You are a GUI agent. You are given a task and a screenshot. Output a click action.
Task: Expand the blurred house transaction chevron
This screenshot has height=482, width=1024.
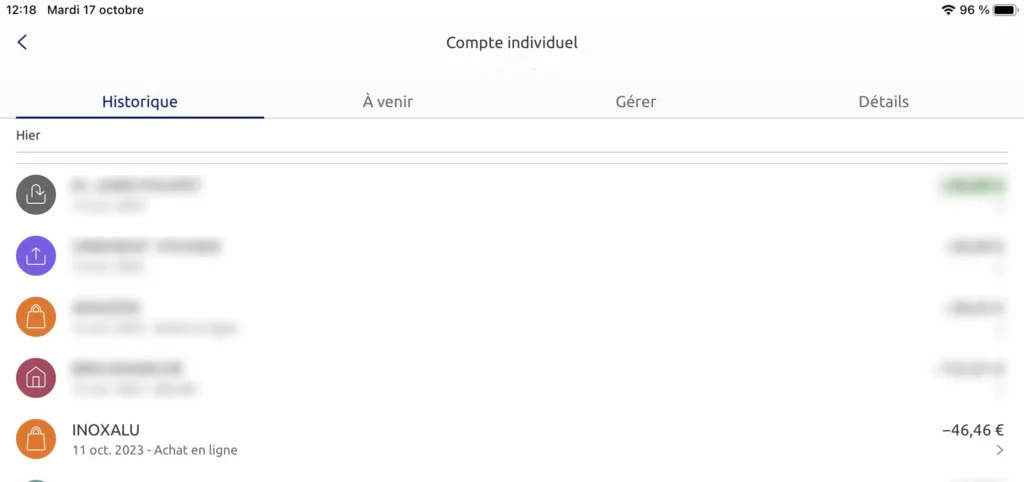tap(1000, 389)
